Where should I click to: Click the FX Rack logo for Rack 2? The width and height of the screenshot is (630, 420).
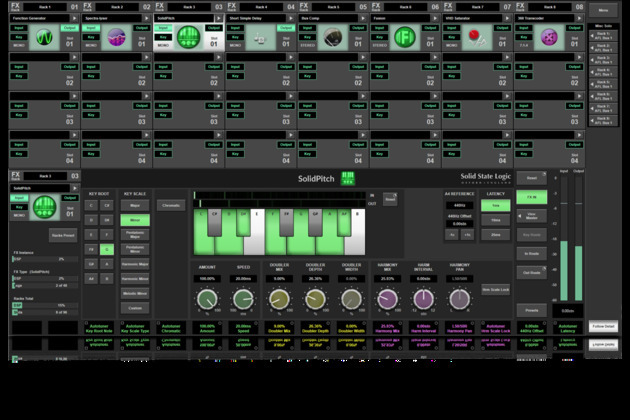pos(88,6)
